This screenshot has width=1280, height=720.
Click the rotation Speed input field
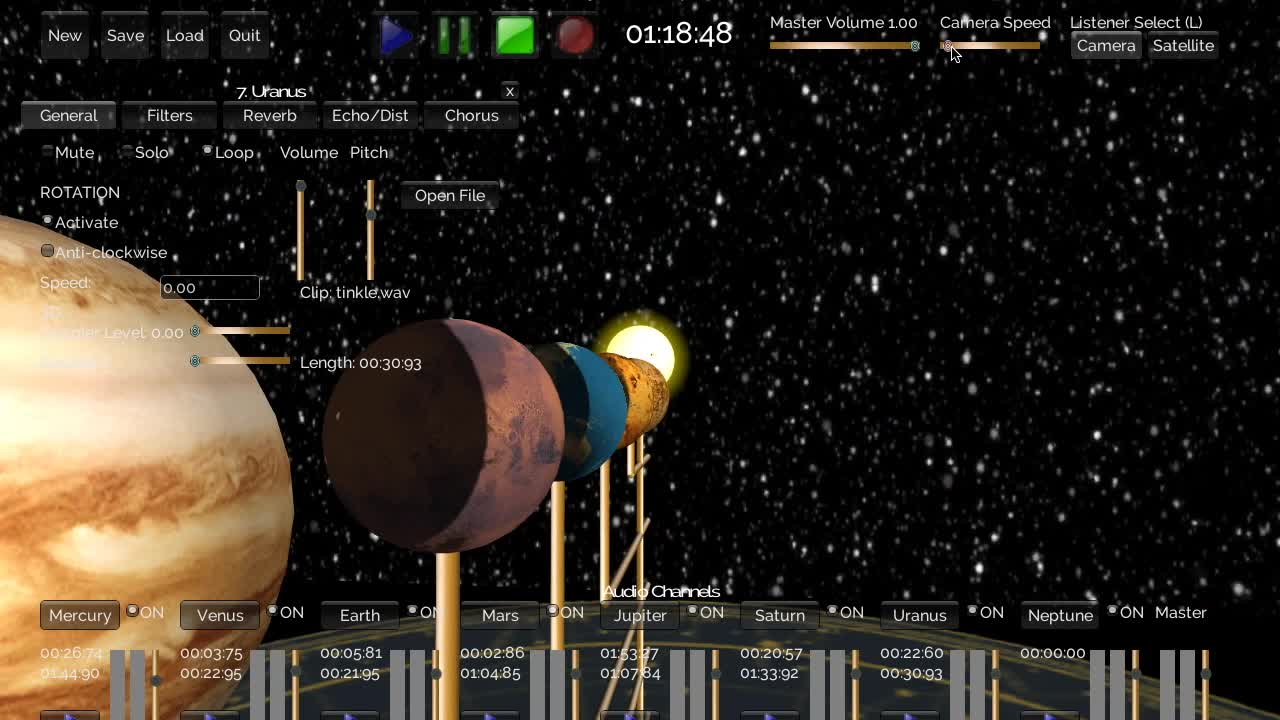[x=210, y=288]
